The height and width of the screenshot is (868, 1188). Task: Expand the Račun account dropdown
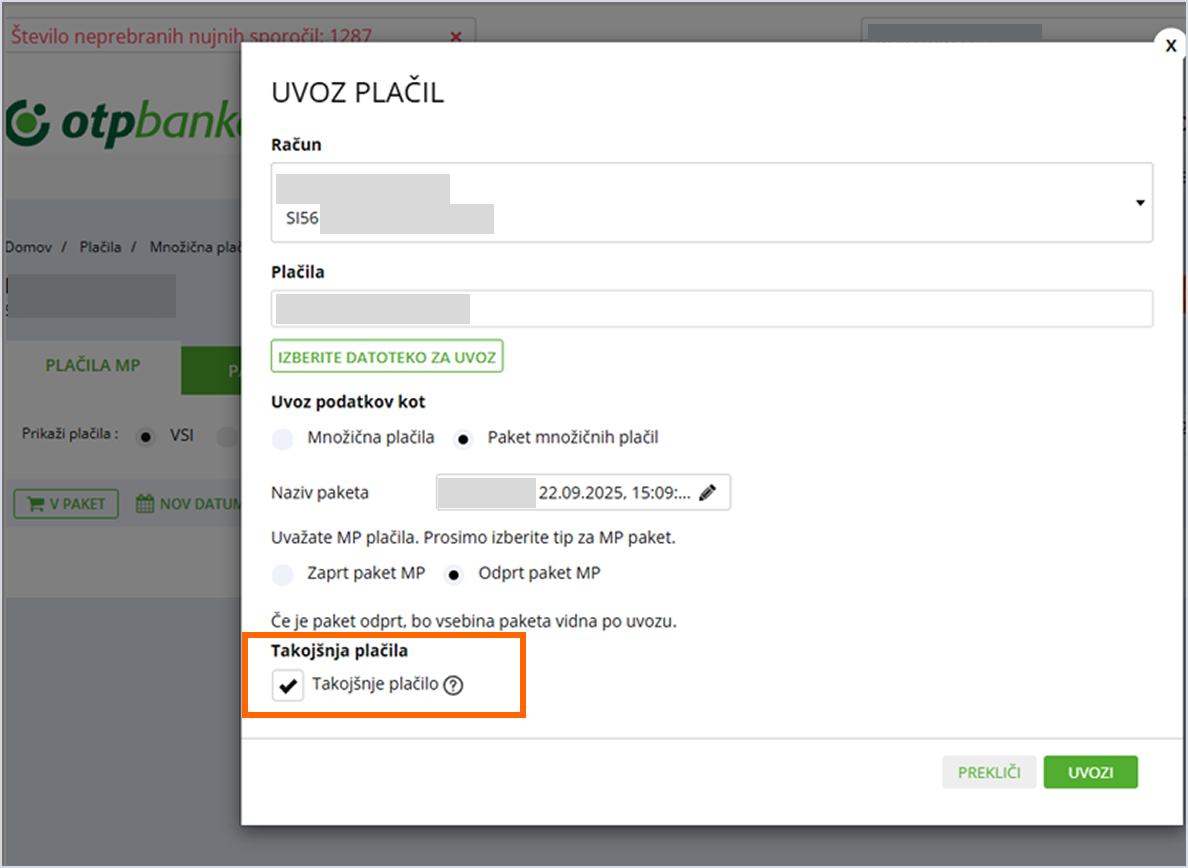coord(1139,203)
